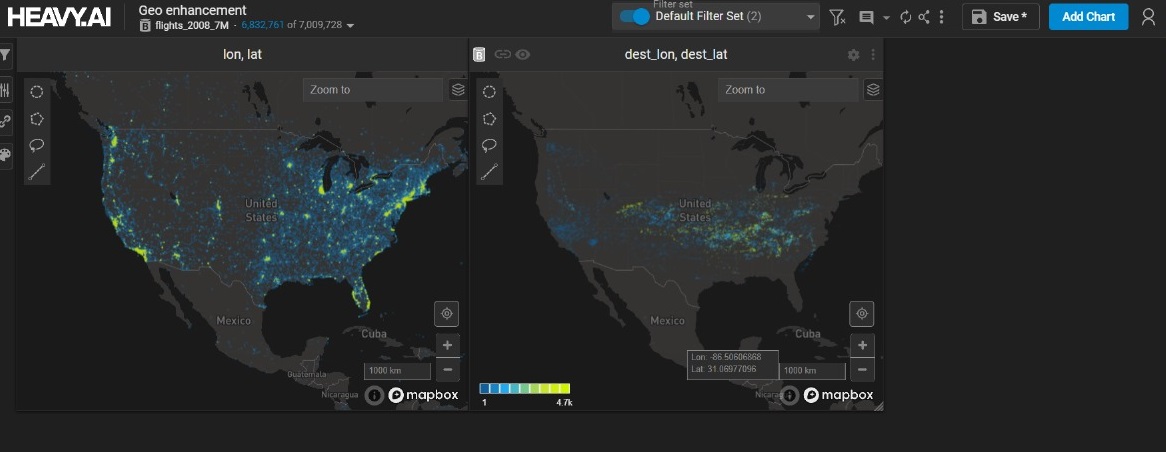Select polygon selection tool on dest_lon map

(489, 119)
